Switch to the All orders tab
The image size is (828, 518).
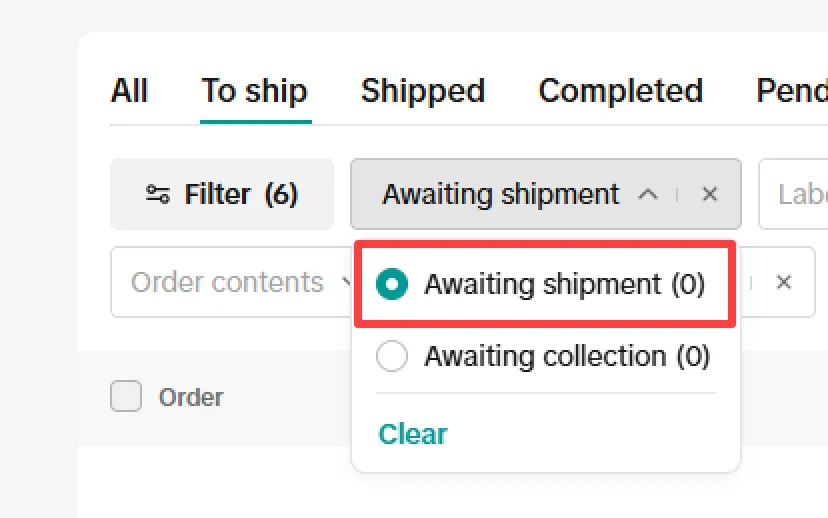coord(129,91)
